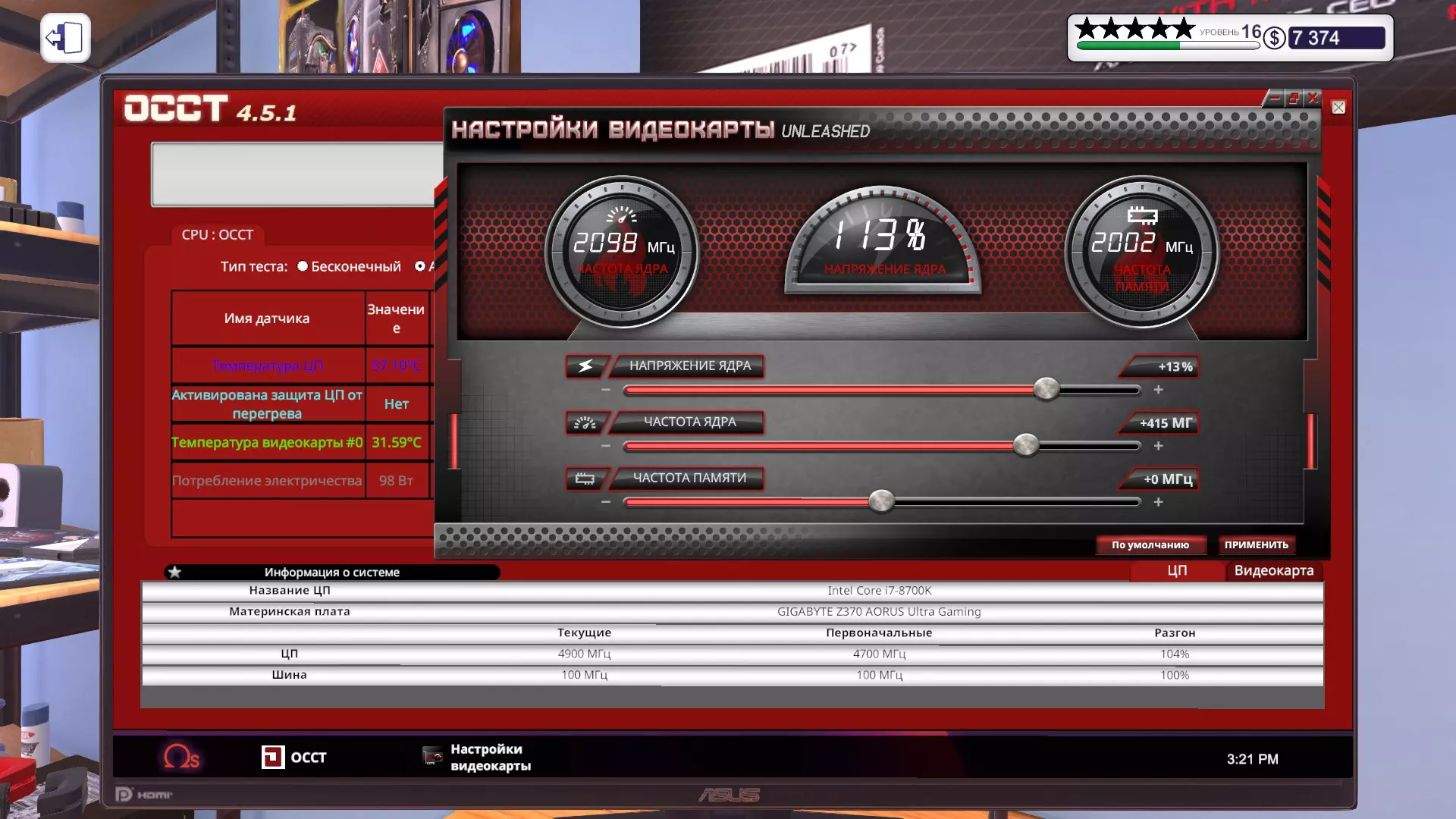Image resolution: width=1456 pixels, height=819 pixels.
Task: Click the core frequency gauge icon
Action: tap(585, 422)
